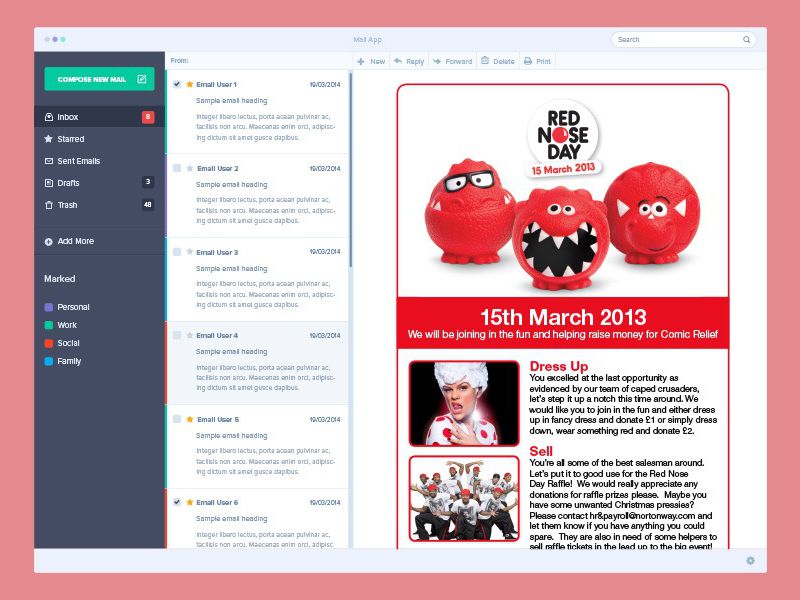The height and width of the screenshot is (600, 800).
Task: Click the Delete toolbar label
Action: click(504, 61)
